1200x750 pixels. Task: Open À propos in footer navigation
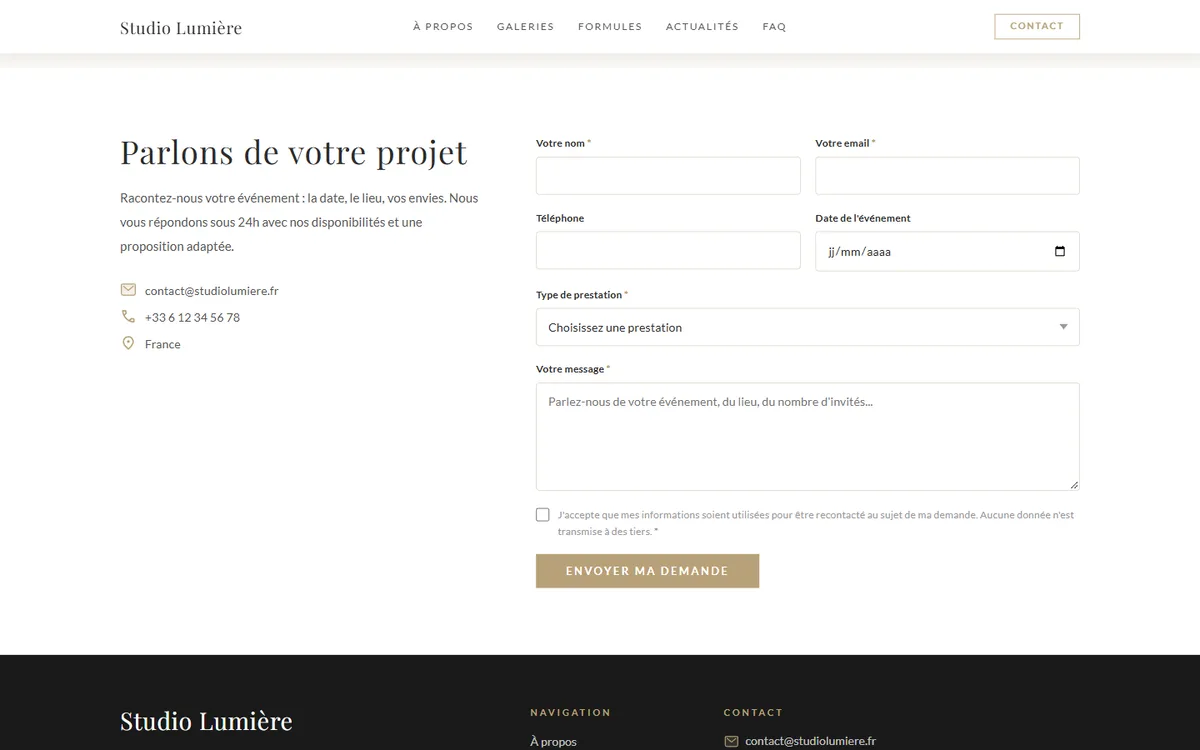[x=553, y=742]
